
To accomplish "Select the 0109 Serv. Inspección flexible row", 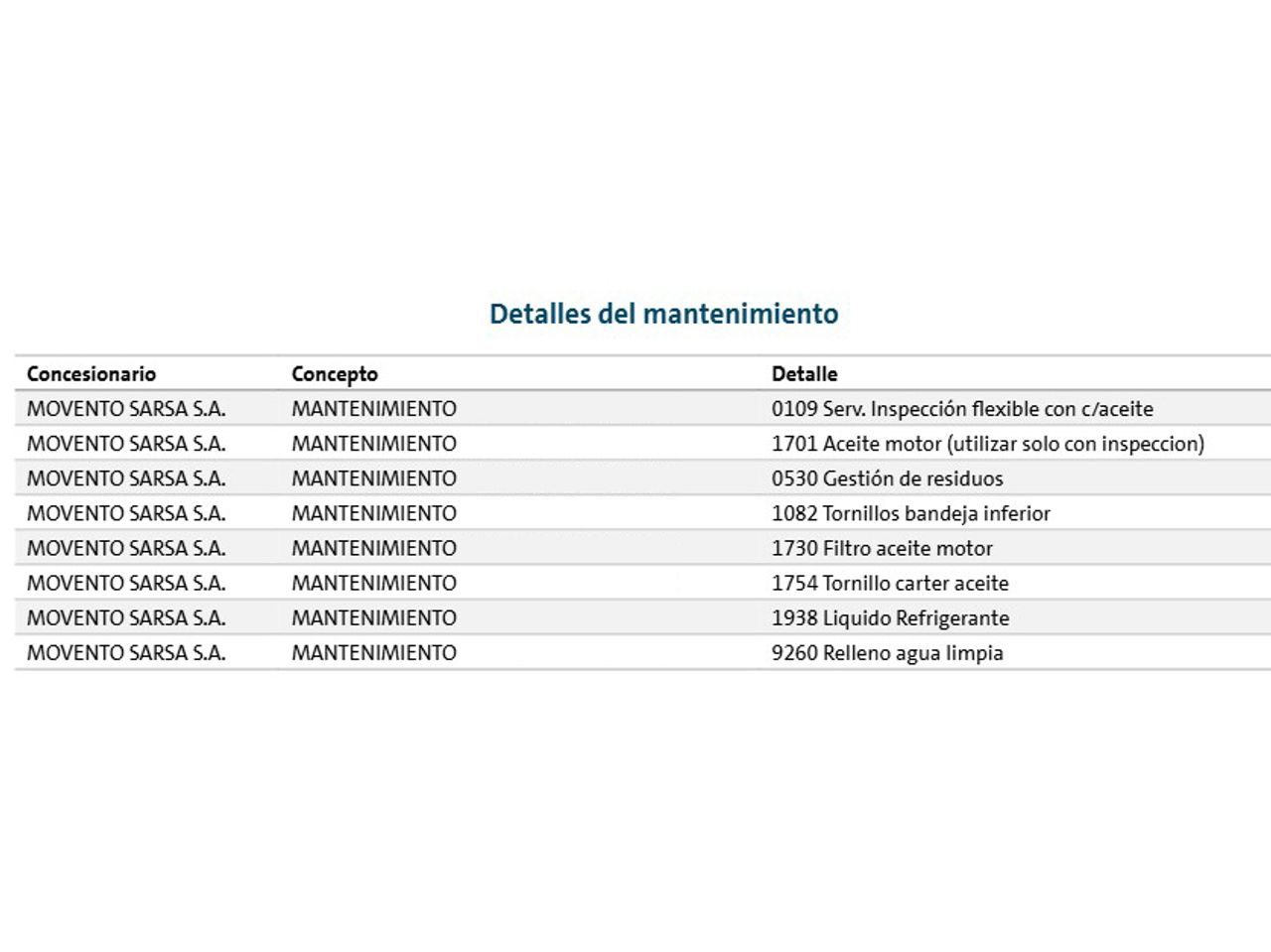I will 962,409.
